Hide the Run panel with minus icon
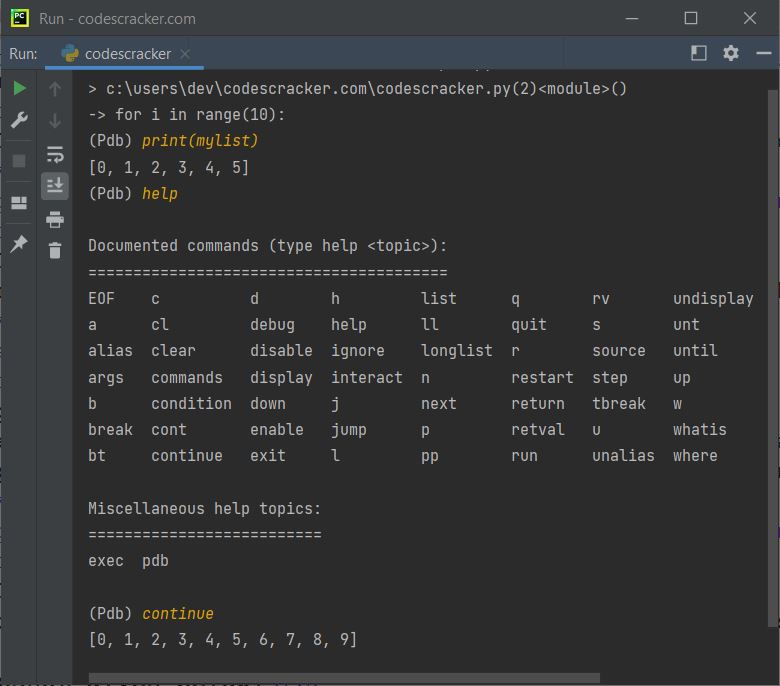The height and width of the screenshot is (686, 780). coord(764,53)
